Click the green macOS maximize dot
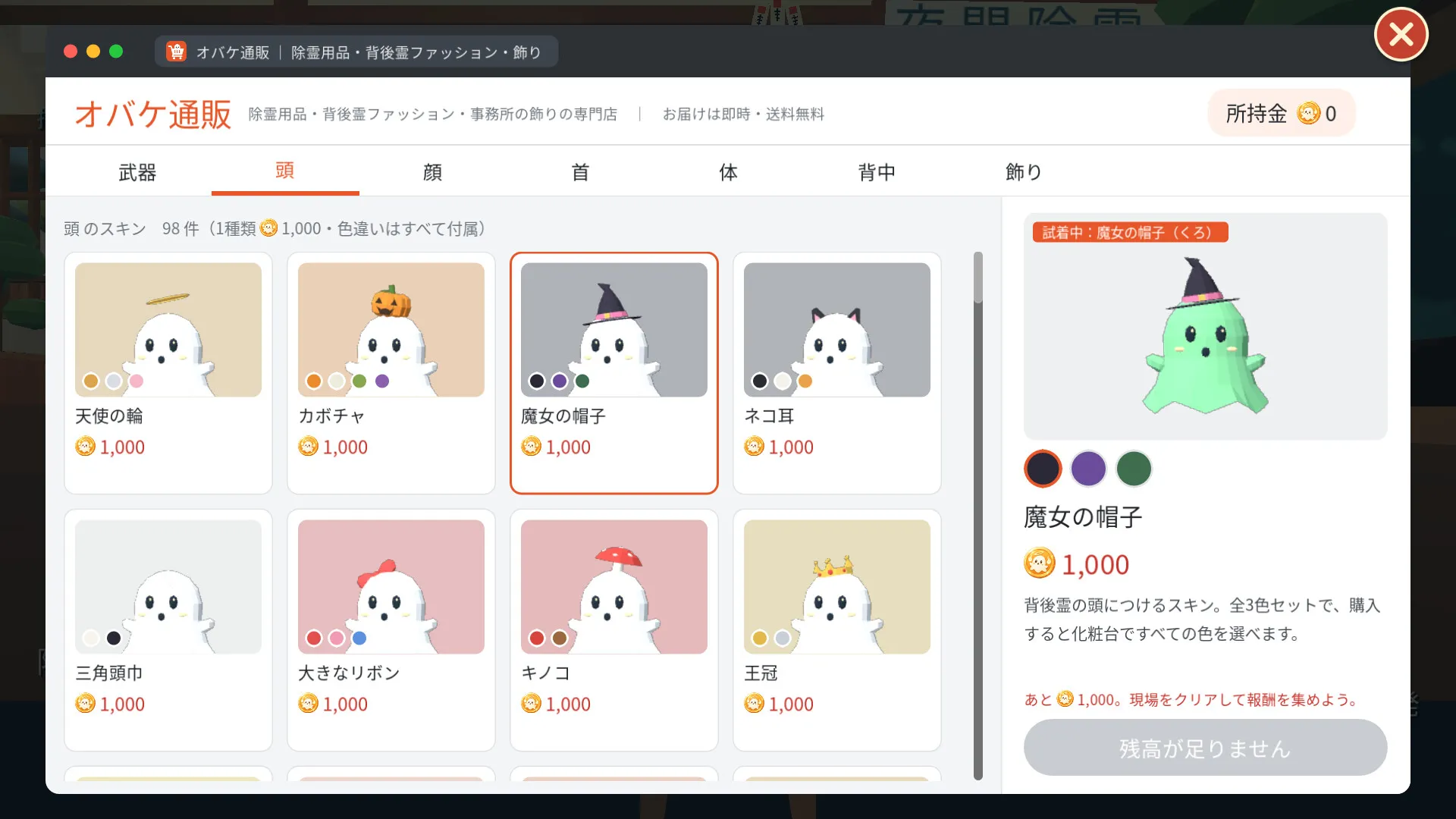 (116, 51)
